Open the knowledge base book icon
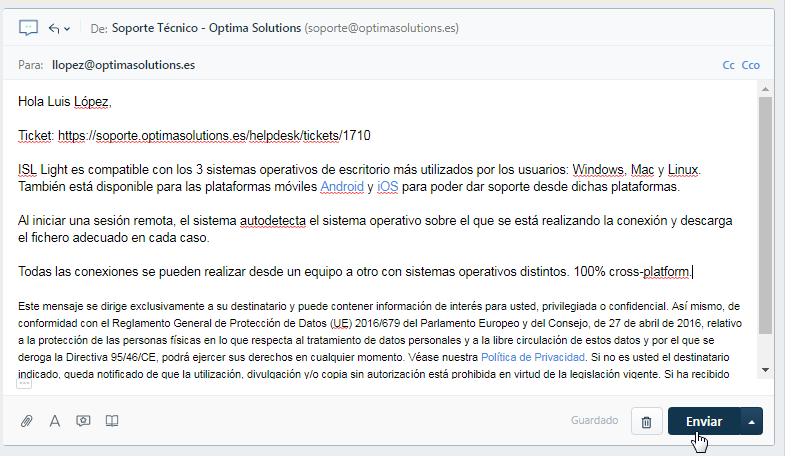The image size is (785, 456). (x=112, y=421)
